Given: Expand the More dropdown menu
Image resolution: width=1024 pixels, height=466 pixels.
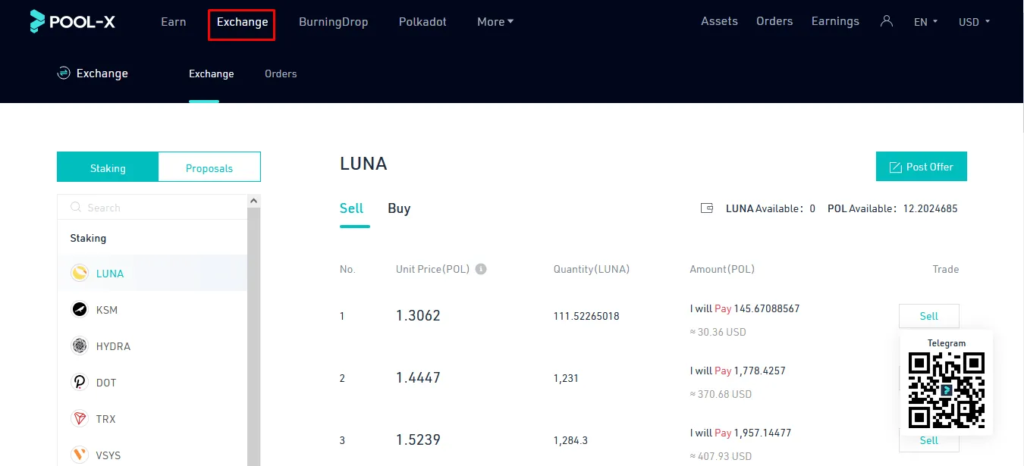Looking at the screenshot, I should 495,22.
